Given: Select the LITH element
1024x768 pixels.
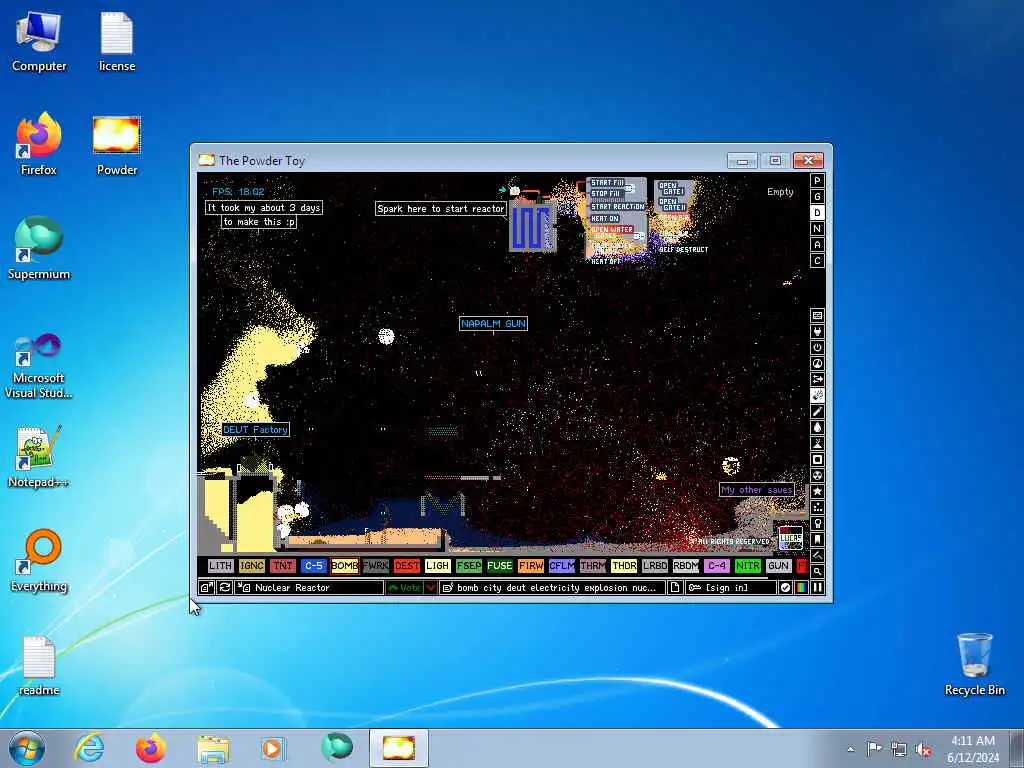Looking at the screenshot, I should (x=220, y=566).
